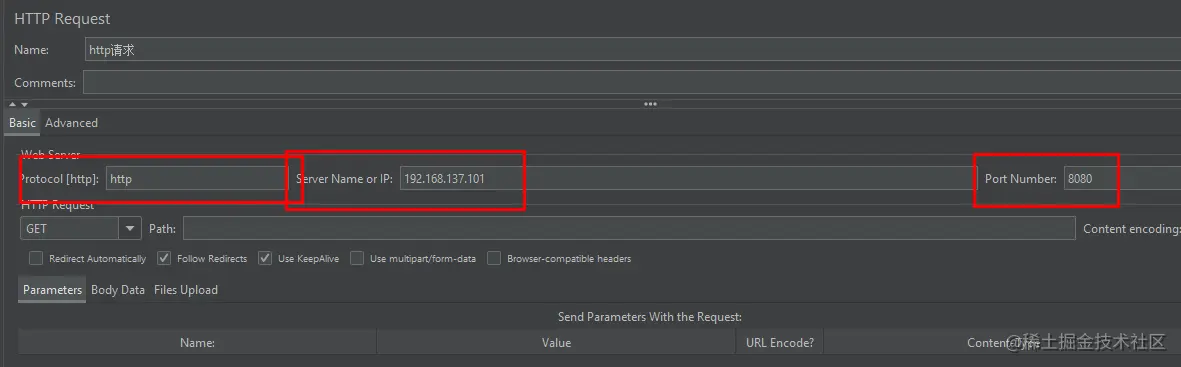This screenshot has height=367, width=1181.
Task: Click the panel divider collapse arrows
Action: pyautogui.click(x=19, y=104)
